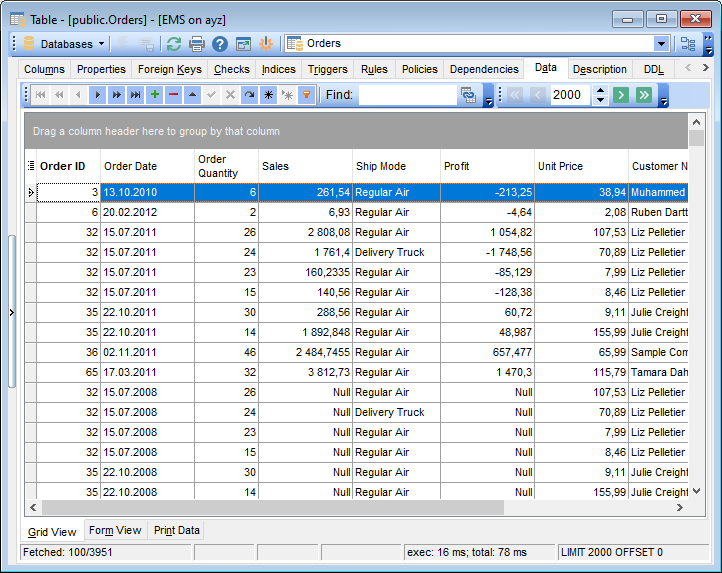
Task: Click the green last page double-arrow
Action: pos(643,95)
